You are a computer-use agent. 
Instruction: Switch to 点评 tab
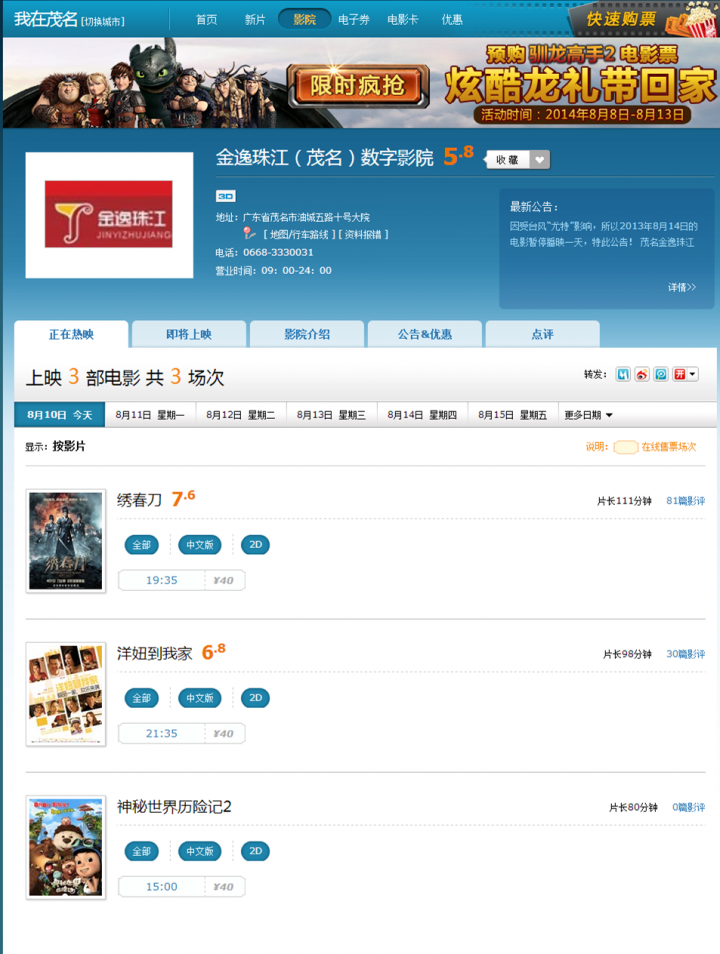tap(542, 334)
